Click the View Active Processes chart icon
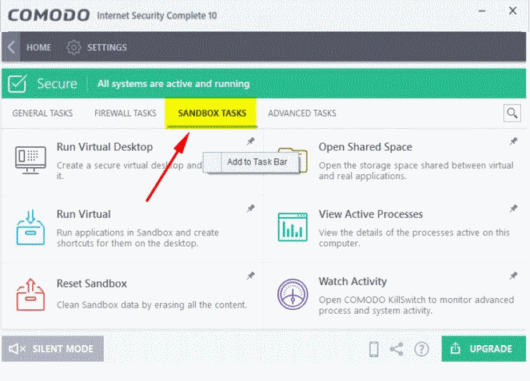 [x=292, y=227]
